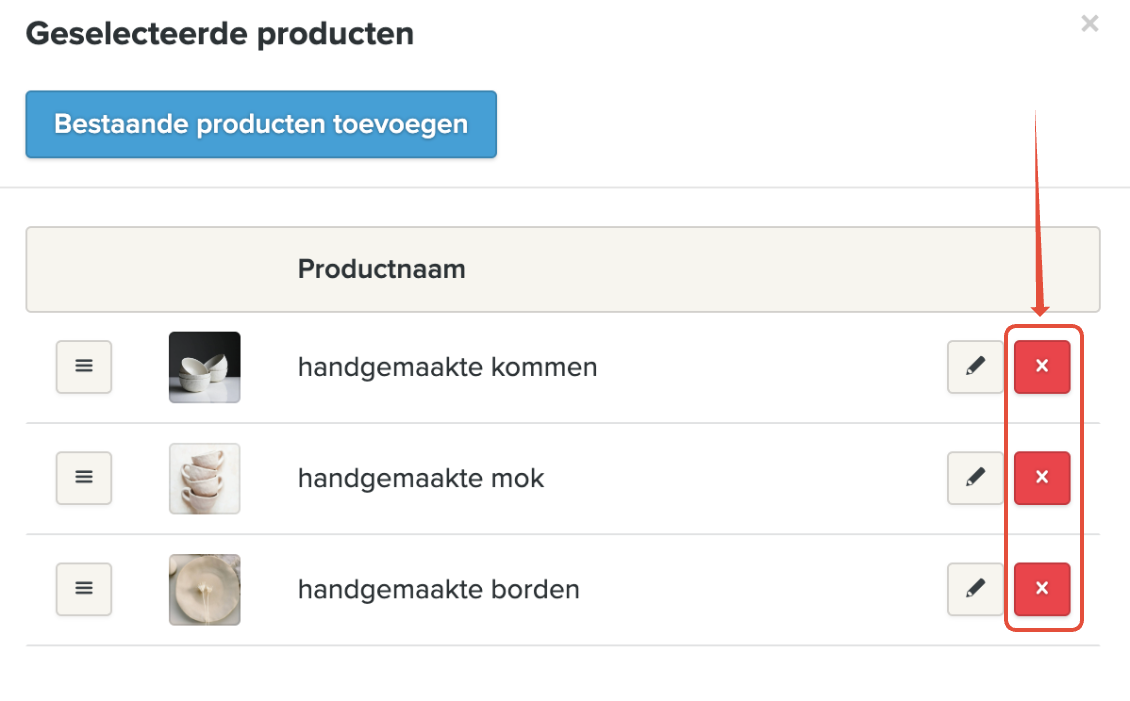The height and width of the screenshot is (701, 1130).
Task: Open the handgemaakte kommen thumbnail
Action: tap(205, 367)
